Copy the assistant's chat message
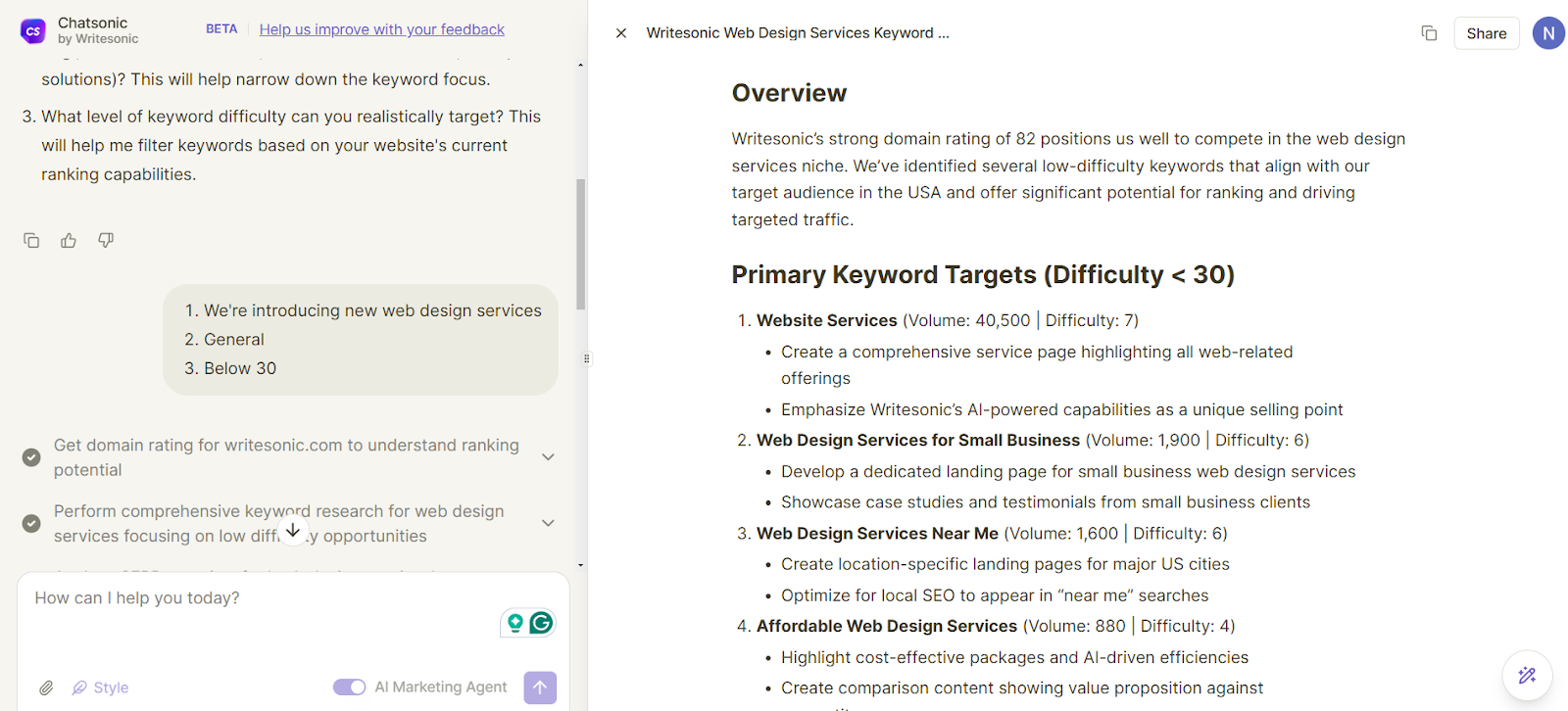This screenshot has height=711, width=1568. coord(31,240)
